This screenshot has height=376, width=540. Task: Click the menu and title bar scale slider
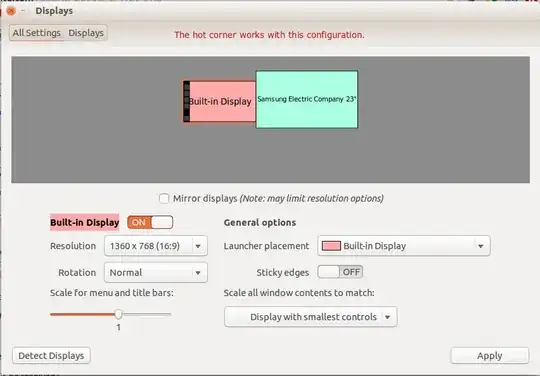point(111,314)
